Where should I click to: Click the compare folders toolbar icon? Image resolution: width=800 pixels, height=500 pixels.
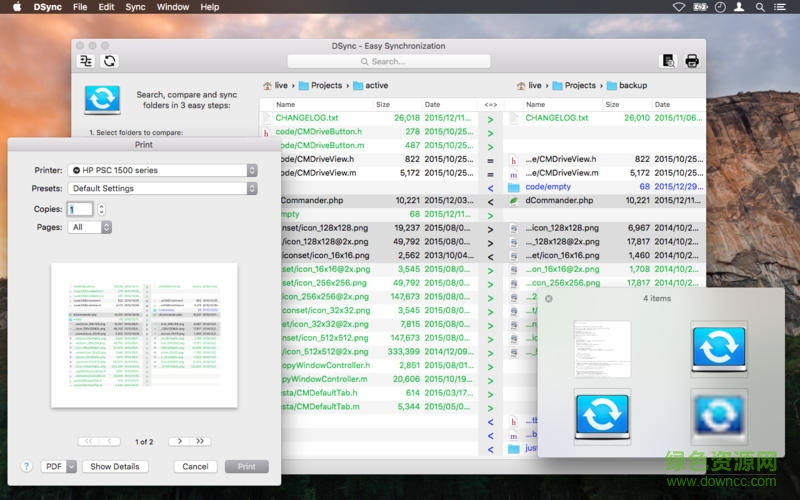click(x=87, y=61)
